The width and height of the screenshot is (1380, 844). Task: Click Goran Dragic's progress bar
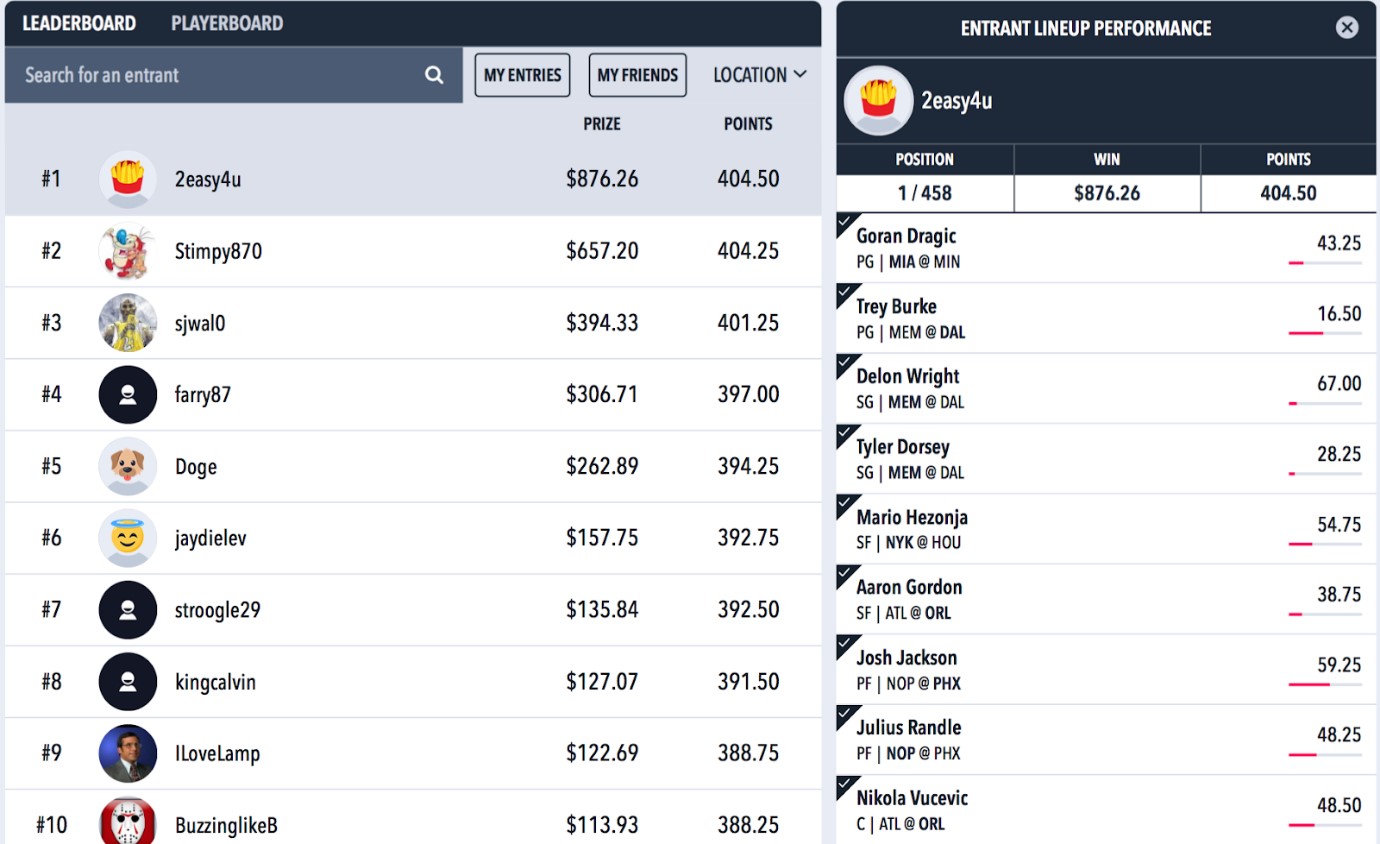(1325, 263)
